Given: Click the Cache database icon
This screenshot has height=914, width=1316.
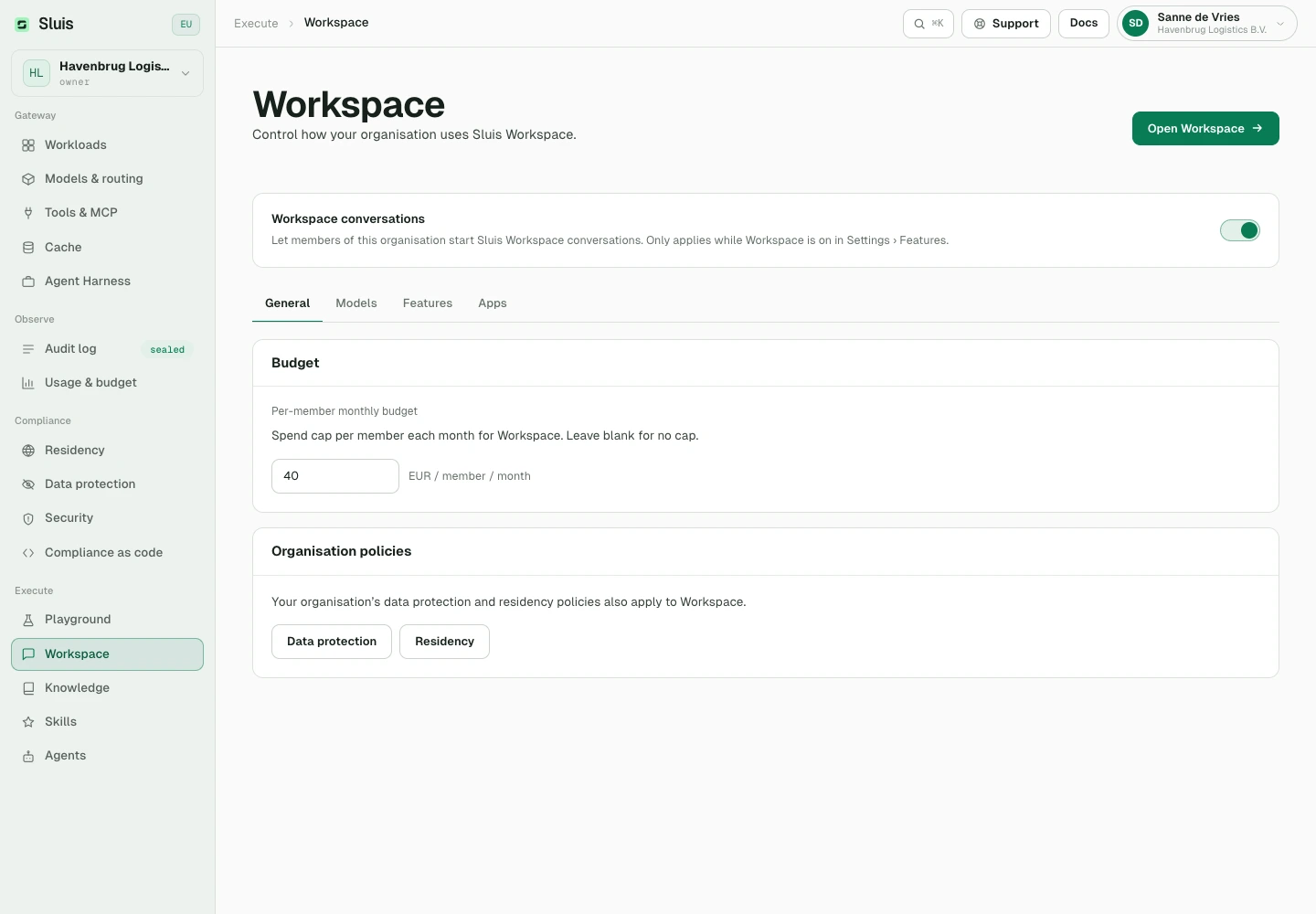Looking at the screenshot, I should click(28, 248).
